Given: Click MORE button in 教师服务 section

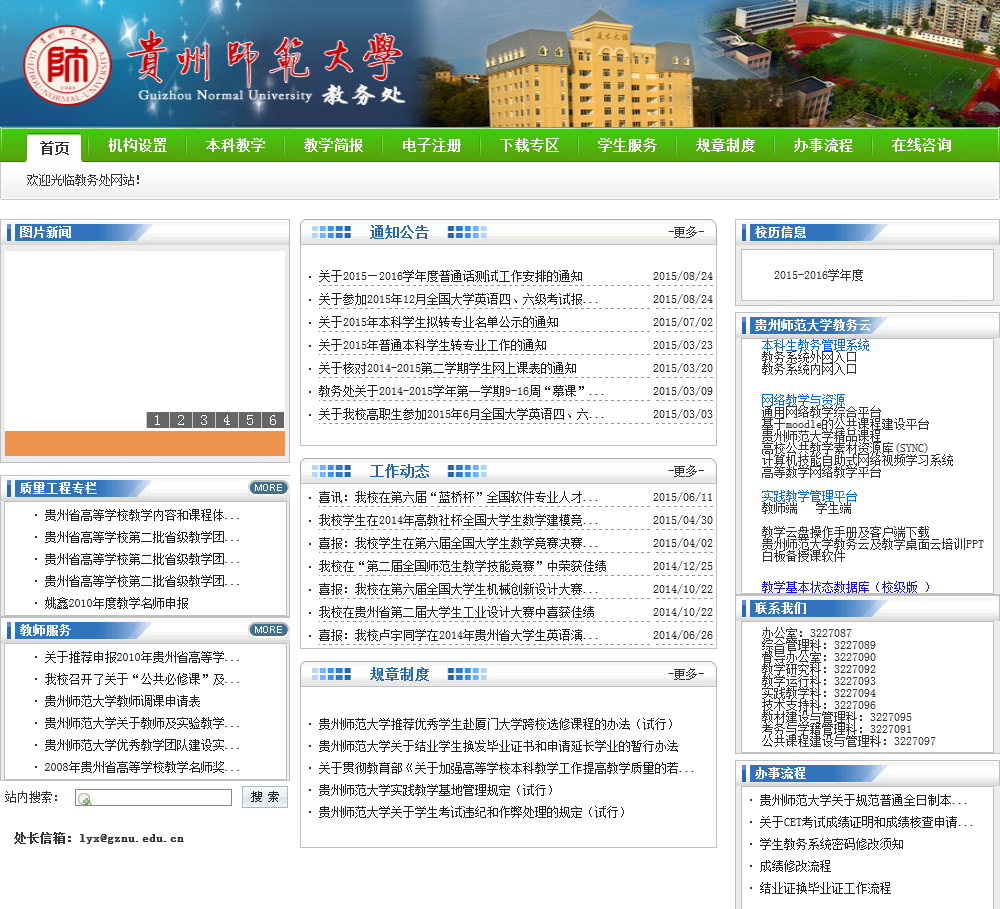Looking at the screenshot, I should pos(268,630).
